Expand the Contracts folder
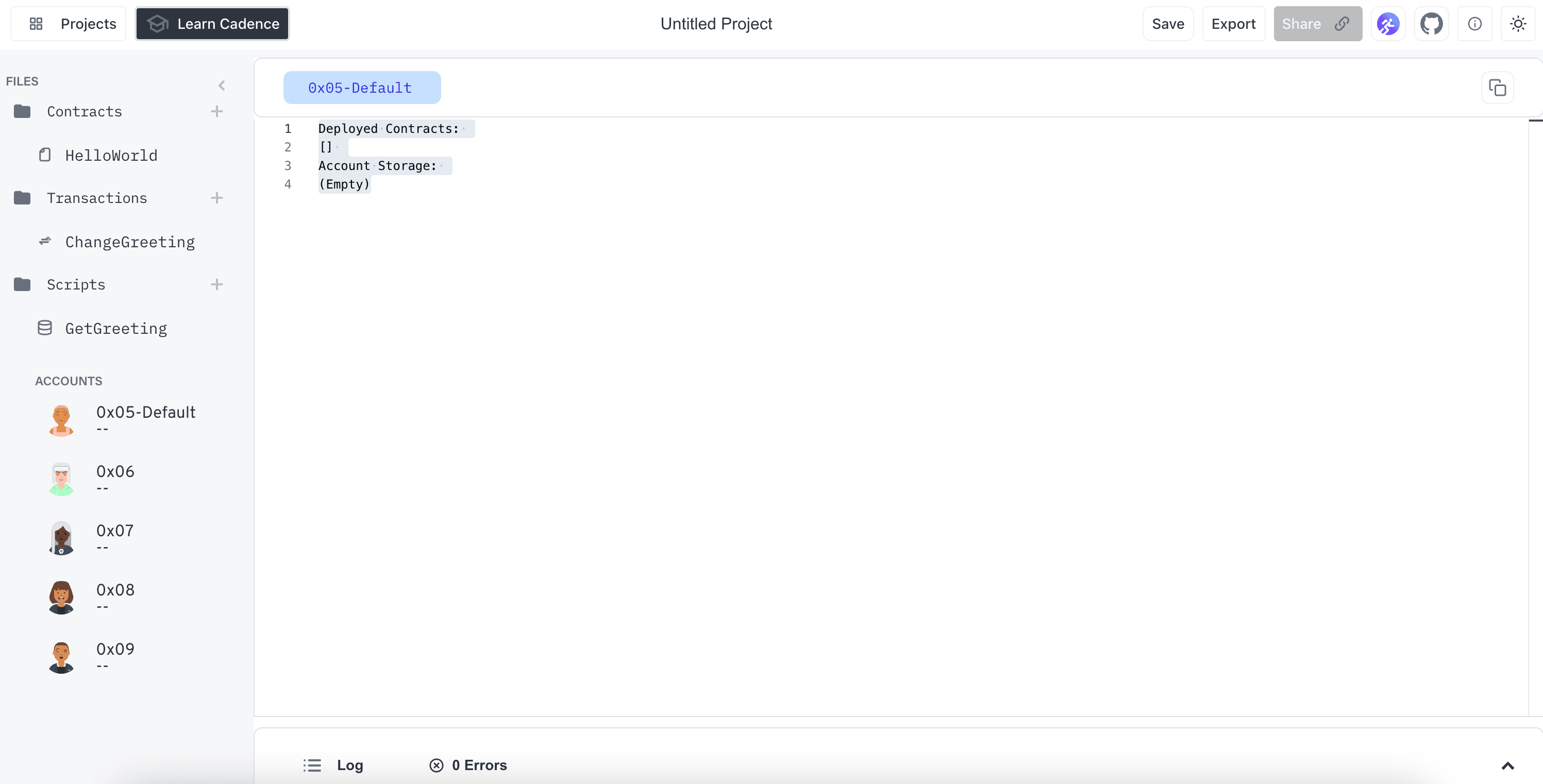Image resolution: width=1543 pixels, height=784 pixels. 85,111
